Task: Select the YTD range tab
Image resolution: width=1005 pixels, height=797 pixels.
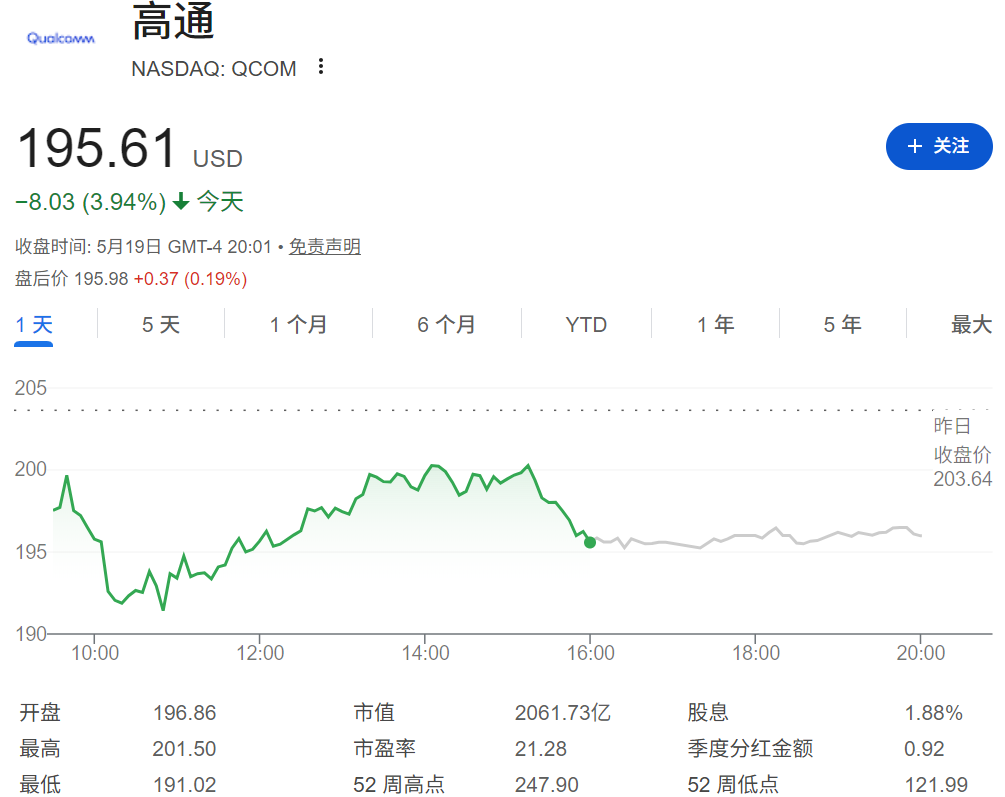Action: coord(586,324)
